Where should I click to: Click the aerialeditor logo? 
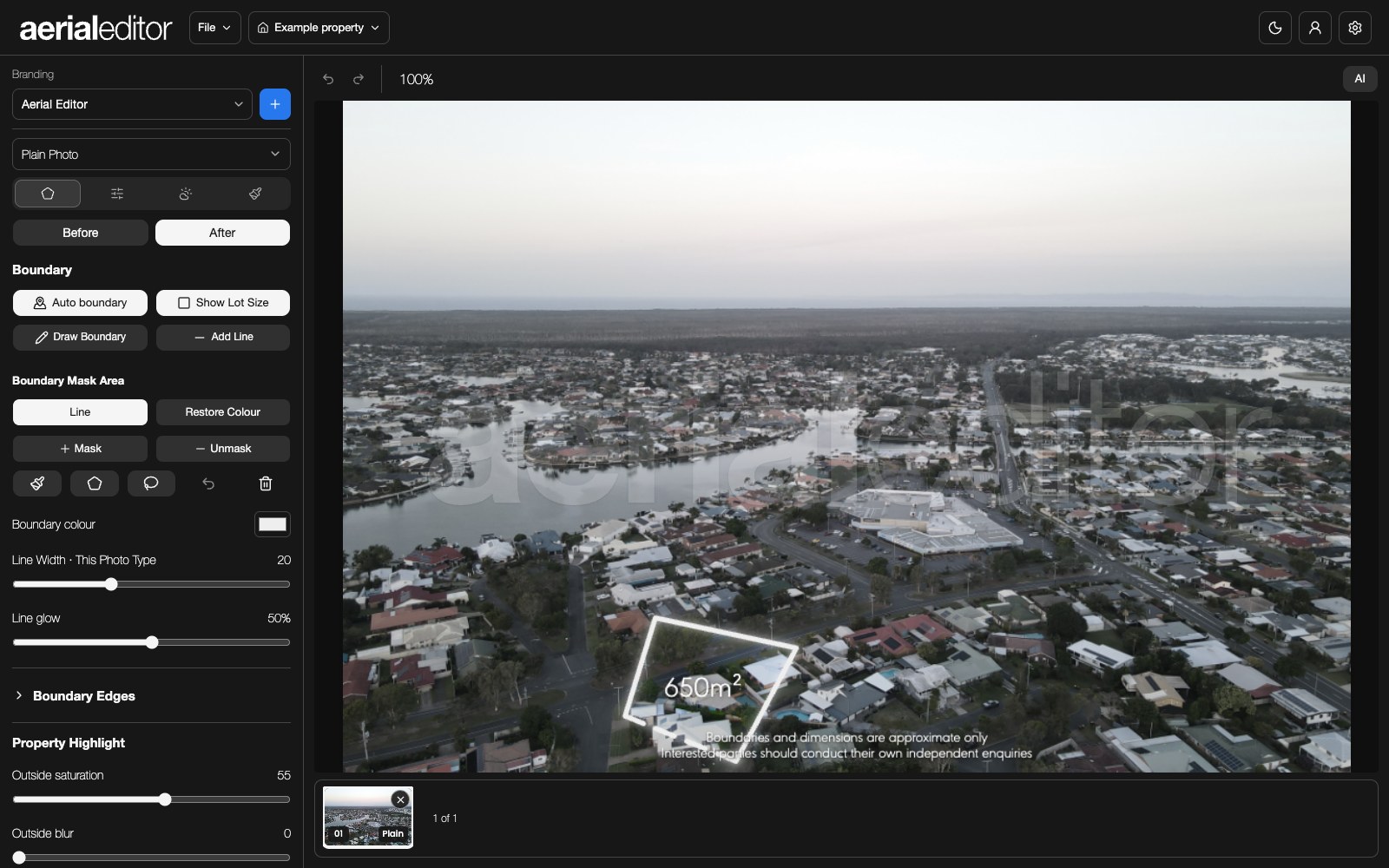(95, 28)
